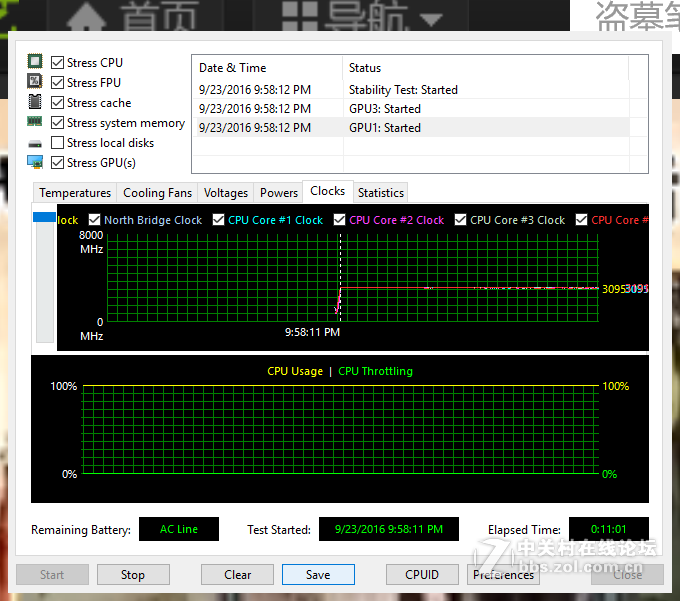Stop the stability test
Viewport: 680px width, 601px height.
133,575
